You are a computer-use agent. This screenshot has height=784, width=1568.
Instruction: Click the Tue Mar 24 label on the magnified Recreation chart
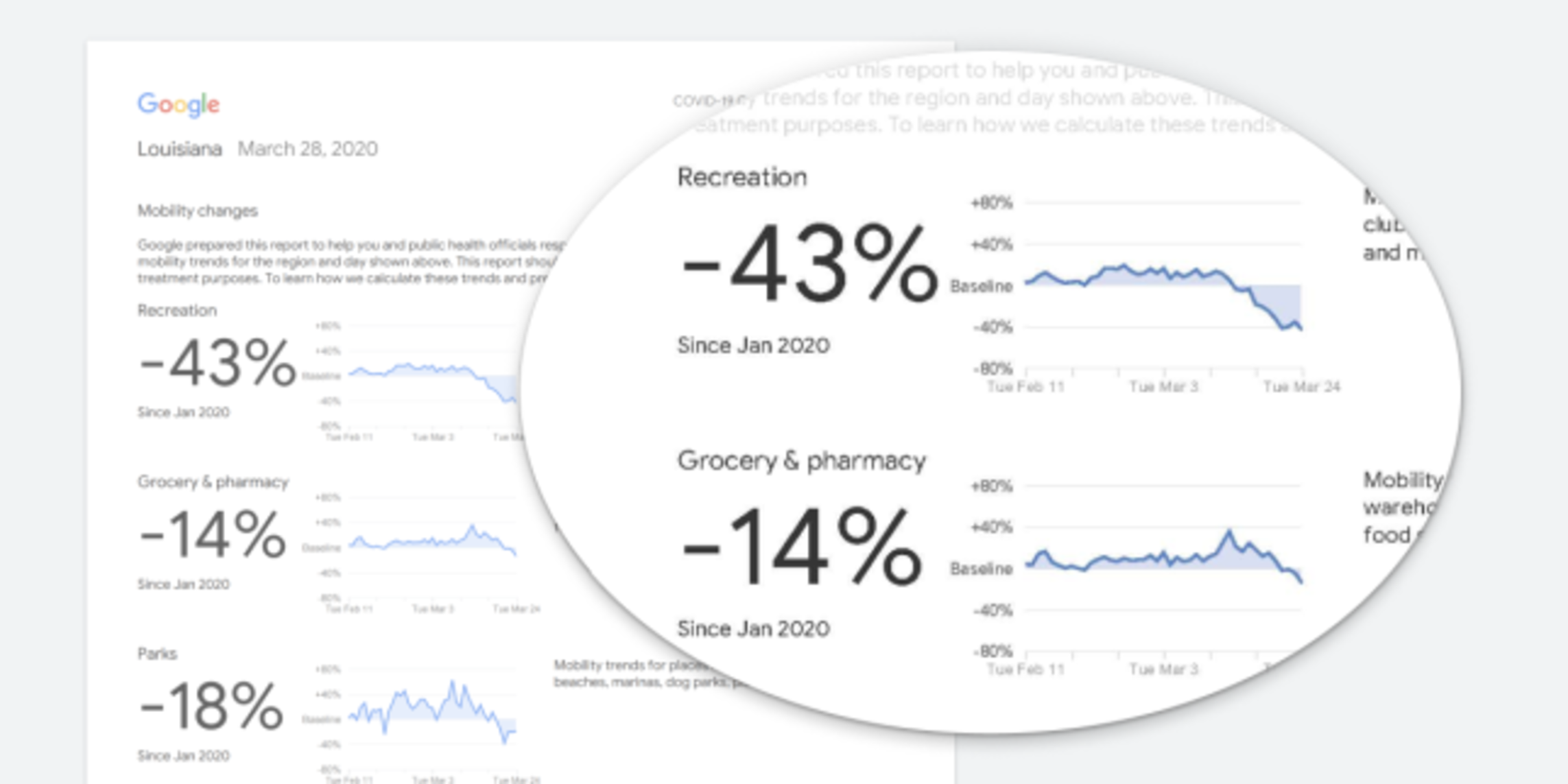point(1301,387)
